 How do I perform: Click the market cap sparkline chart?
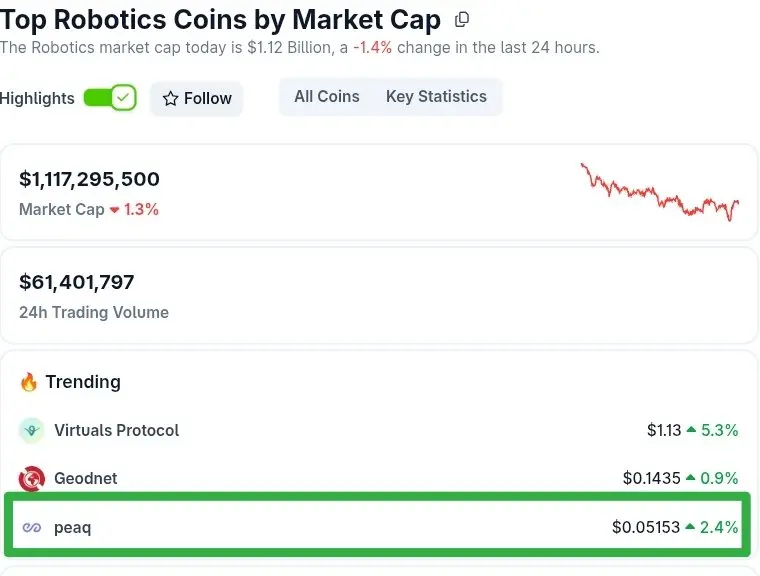tap(659, 192)
